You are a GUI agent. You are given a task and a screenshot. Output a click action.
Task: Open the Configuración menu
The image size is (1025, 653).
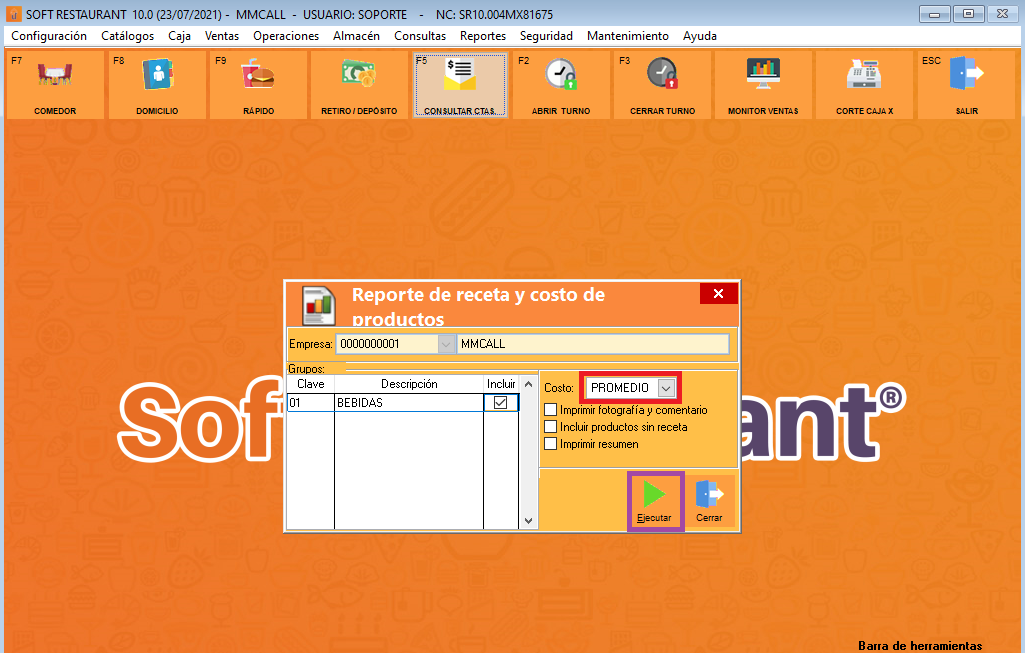(49, 36)
